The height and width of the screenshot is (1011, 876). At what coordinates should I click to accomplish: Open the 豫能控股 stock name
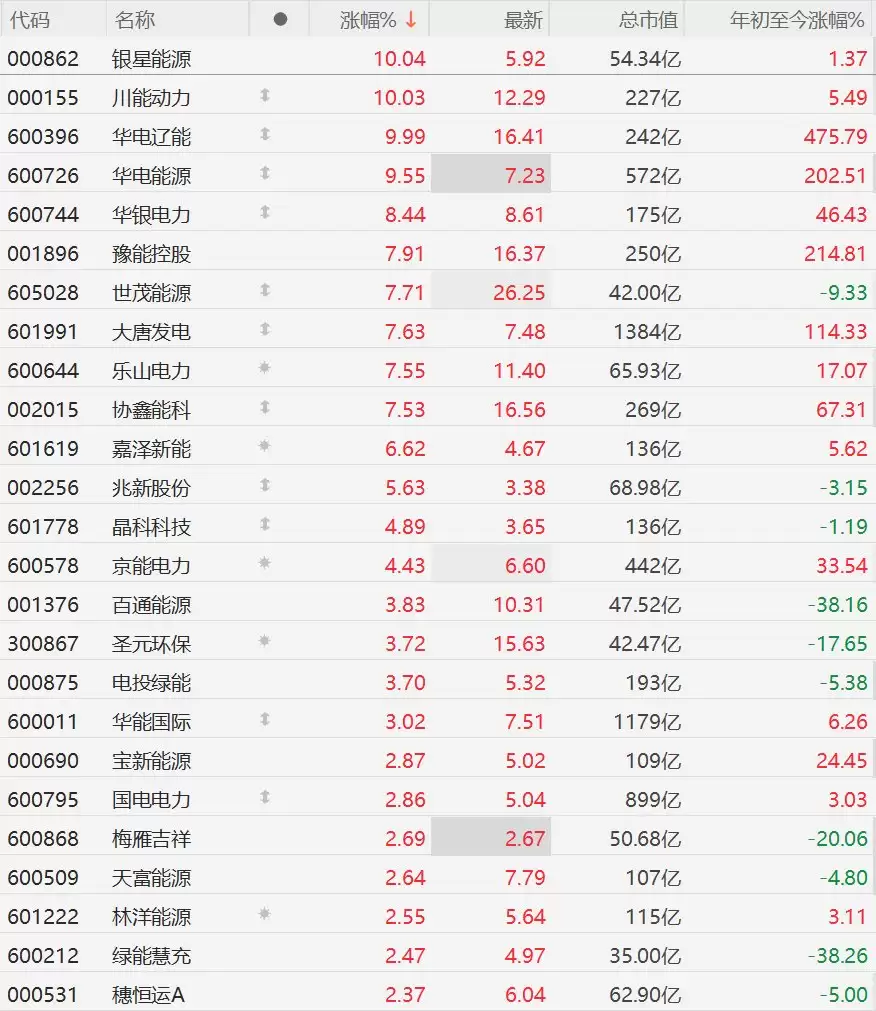pos(151,254)
